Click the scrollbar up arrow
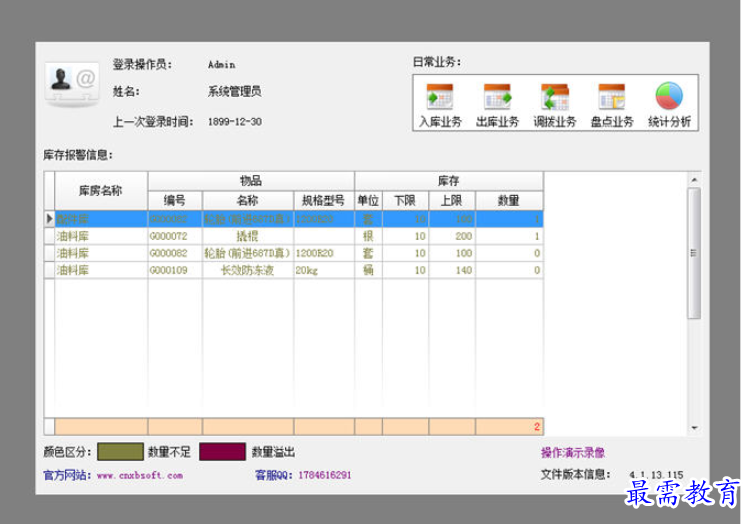748x524 pixels. point(694,179)
